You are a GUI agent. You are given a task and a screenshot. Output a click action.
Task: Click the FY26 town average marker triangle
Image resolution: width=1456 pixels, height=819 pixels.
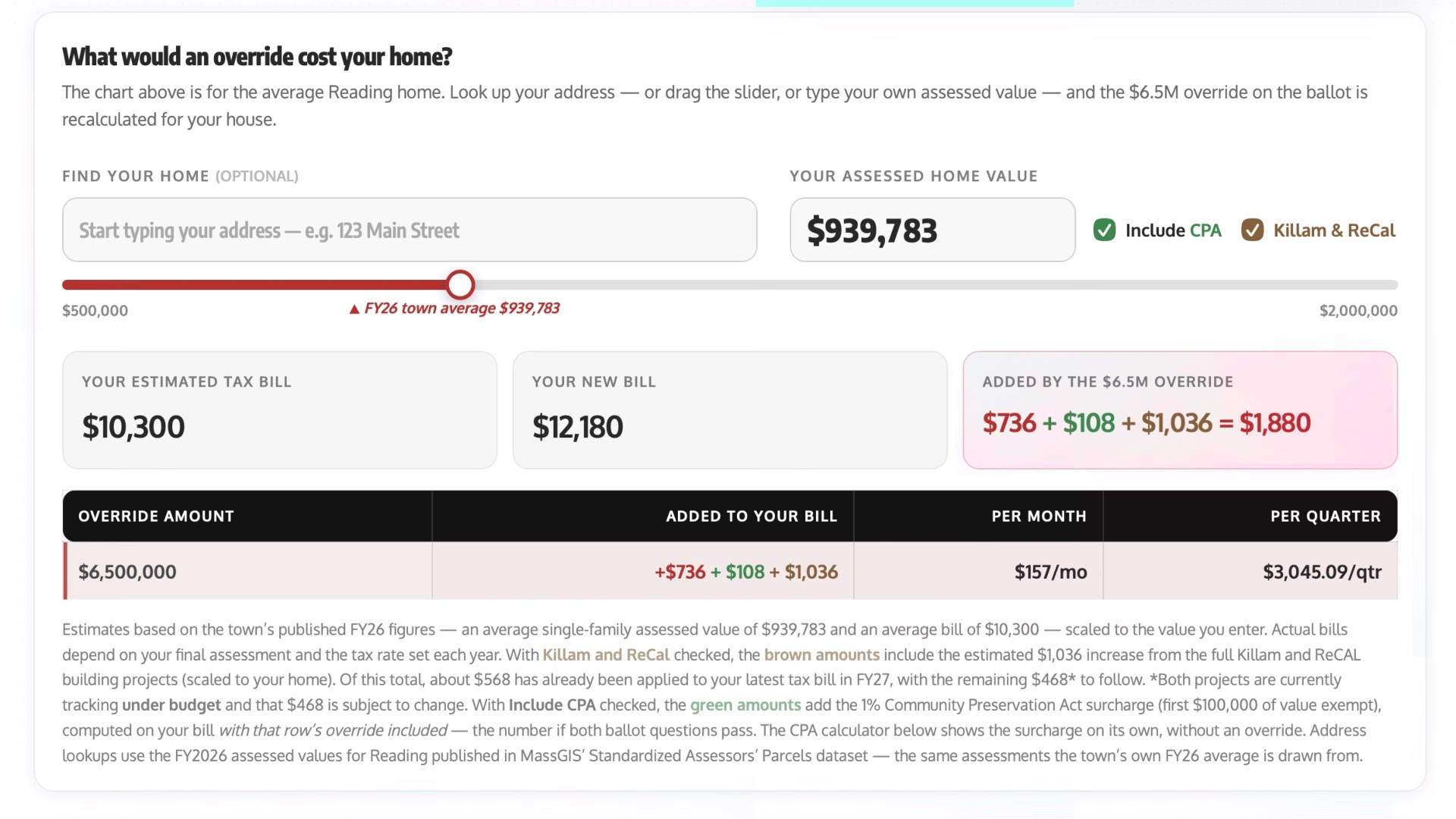(x=354, y=309)
